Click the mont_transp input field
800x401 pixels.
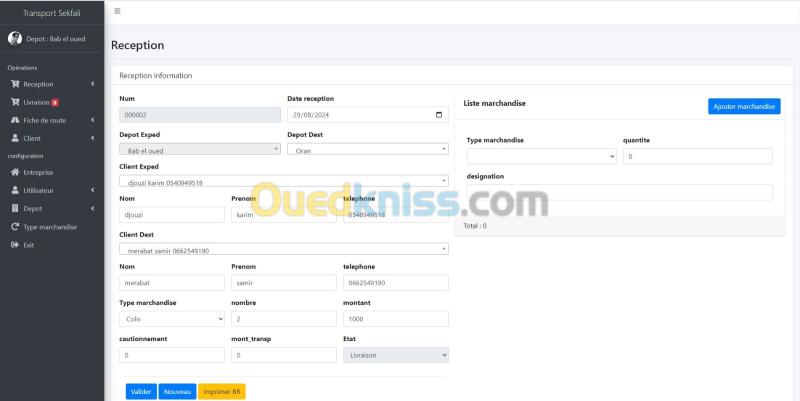[x=284, y=355]
